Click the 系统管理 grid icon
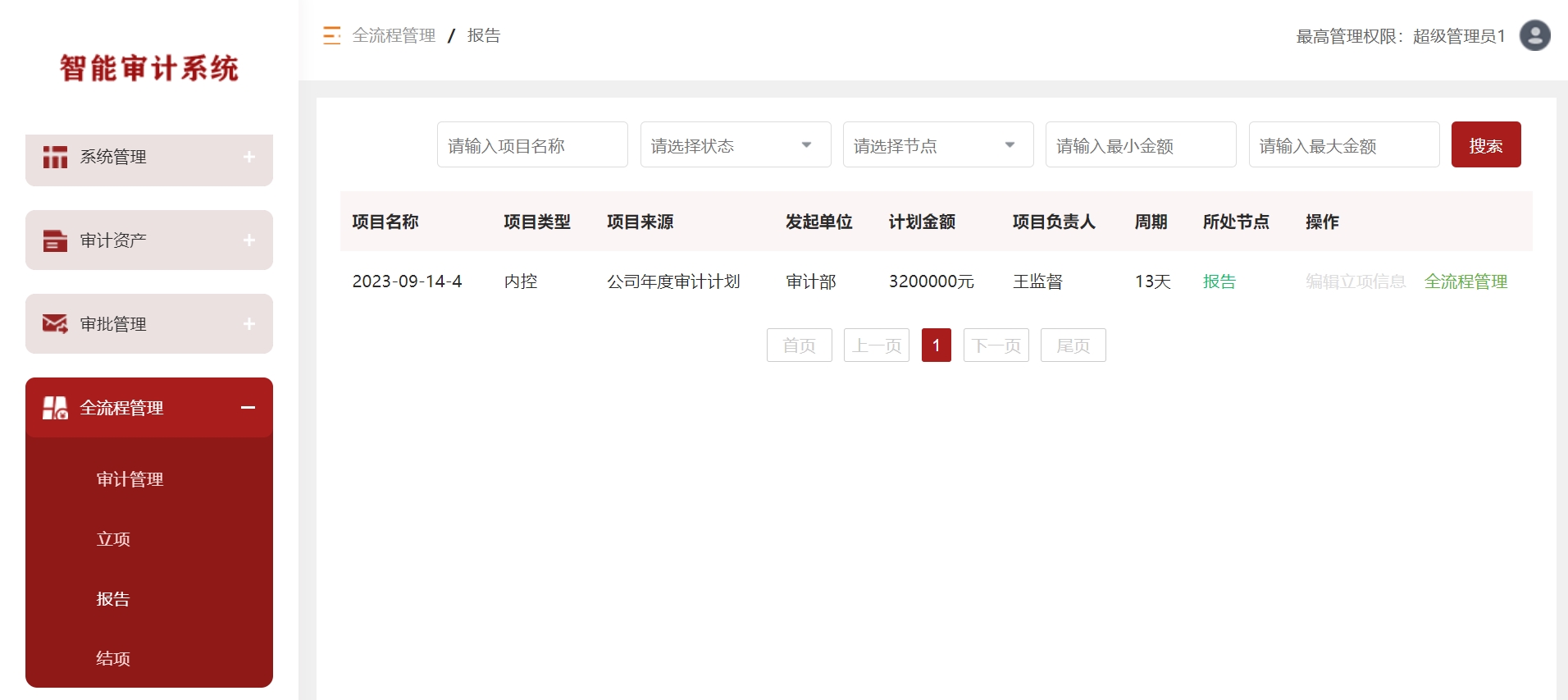This screenshot has height=700, width=1568. (x=55, y=157)
